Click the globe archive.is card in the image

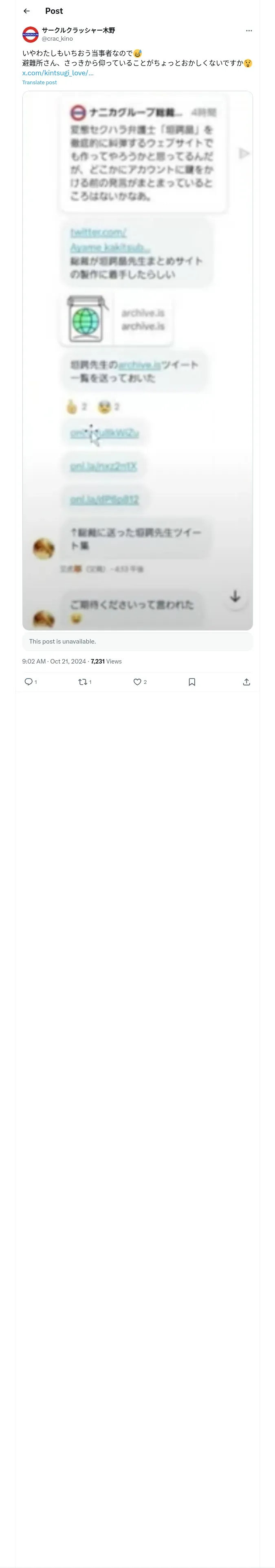tap(117, 320)
